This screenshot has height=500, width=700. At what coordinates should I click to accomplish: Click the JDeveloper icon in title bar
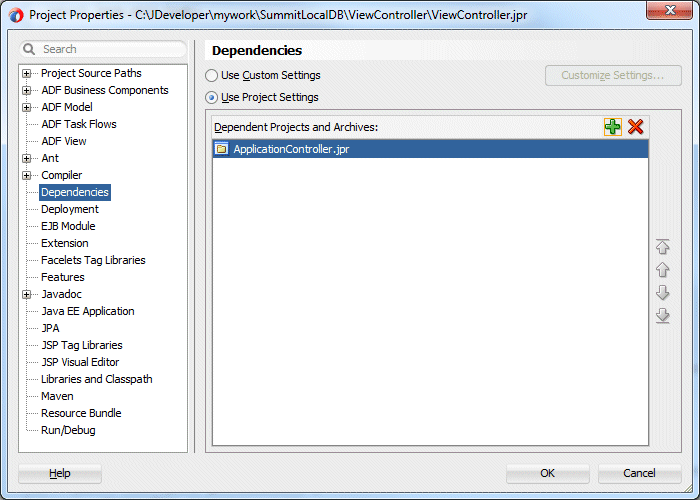tap(16, 15)
